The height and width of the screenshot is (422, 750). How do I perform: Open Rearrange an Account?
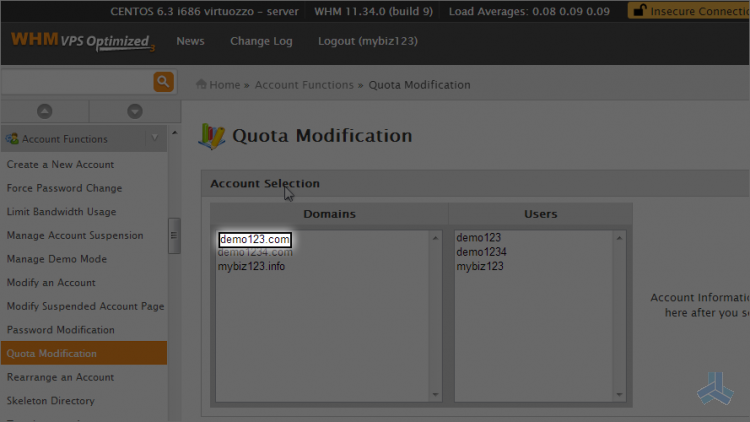pyautogui.click(x=60, y=377)
